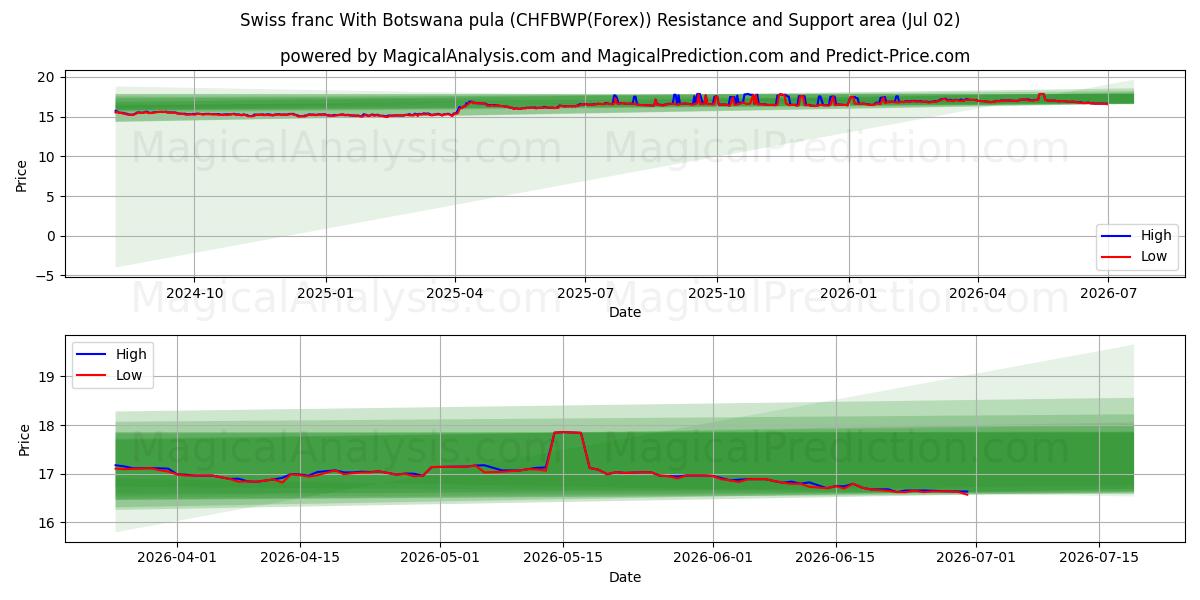Click the 'Date' label under the bottom chart

pyautogui.click(x=625, y=578)
